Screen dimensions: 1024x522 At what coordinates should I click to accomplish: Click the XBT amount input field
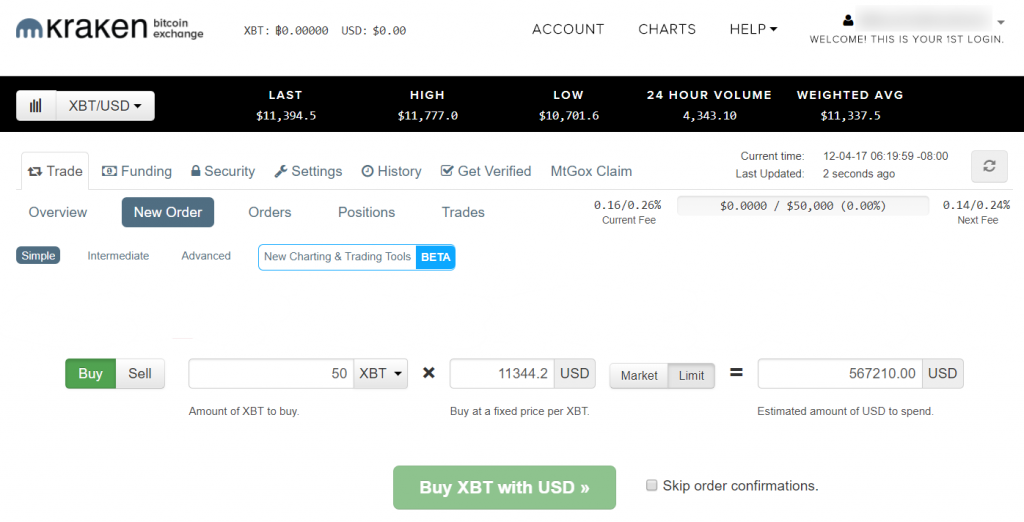point(271,374)
